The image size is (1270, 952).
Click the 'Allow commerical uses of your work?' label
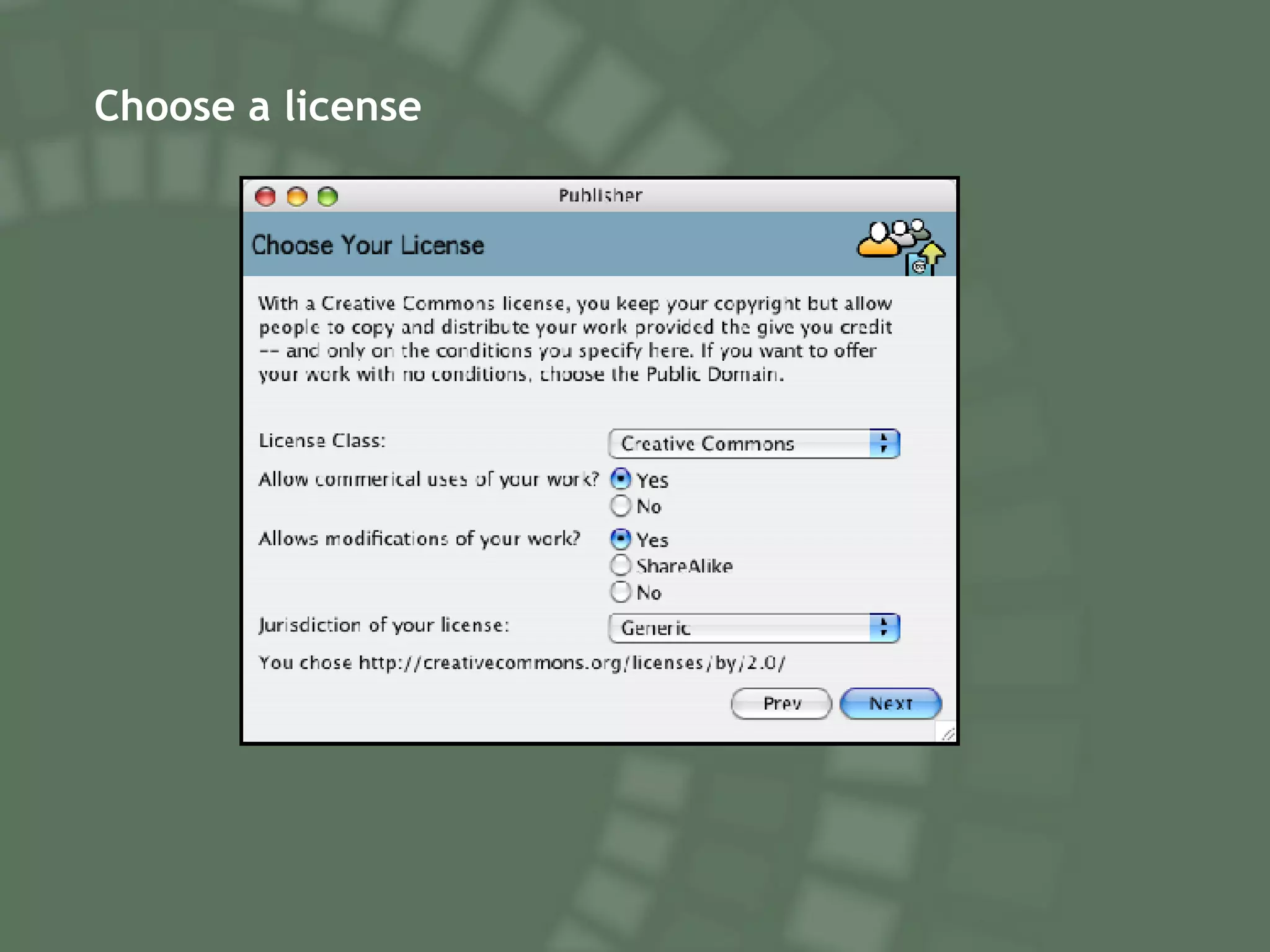pos(429,479)
